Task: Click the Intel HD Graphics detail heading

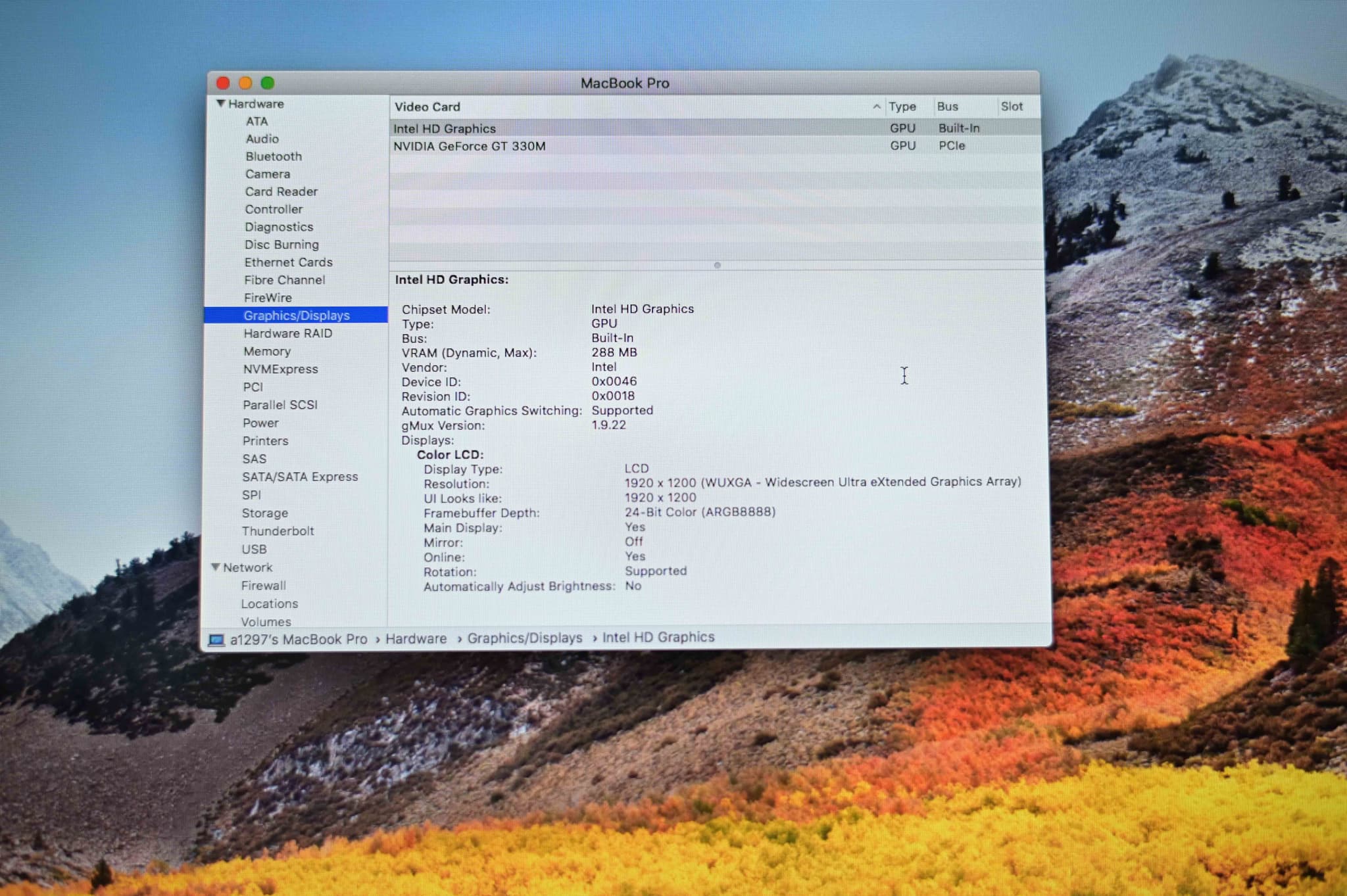Action: [452, 279]
